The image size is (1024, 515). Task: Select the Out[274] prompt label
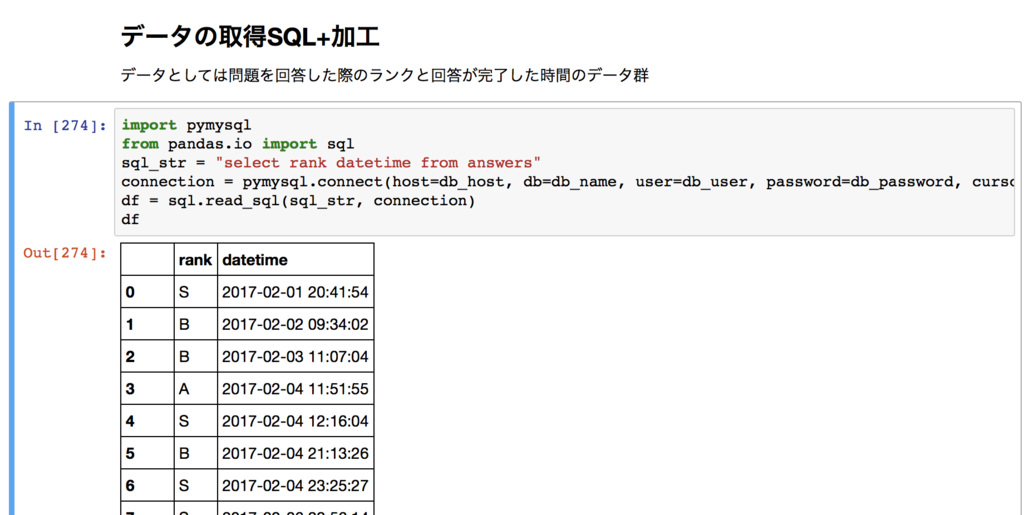65,253
